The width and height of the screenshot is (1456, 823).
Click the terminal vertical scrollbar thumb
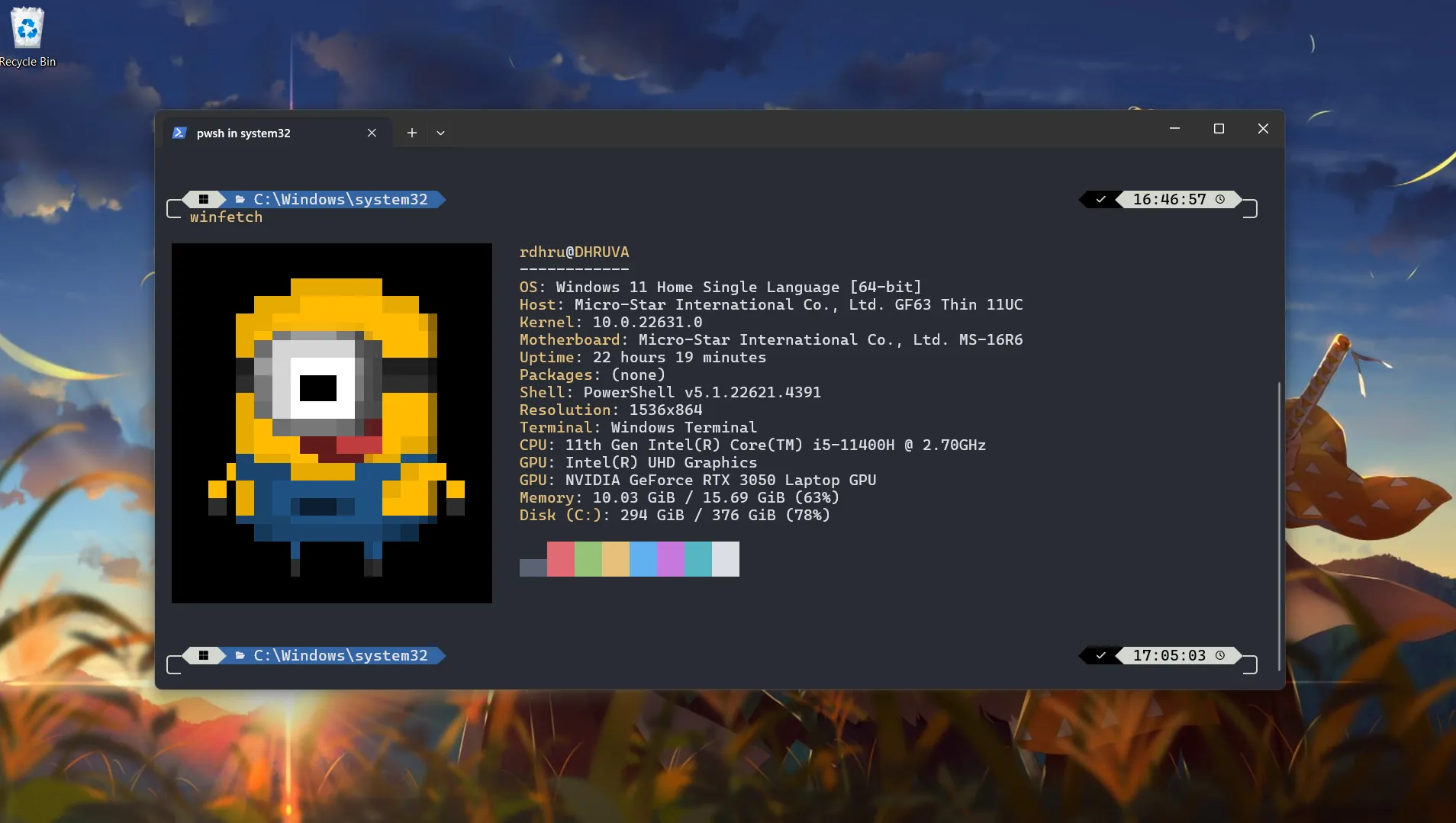(x=1279, y=526)
